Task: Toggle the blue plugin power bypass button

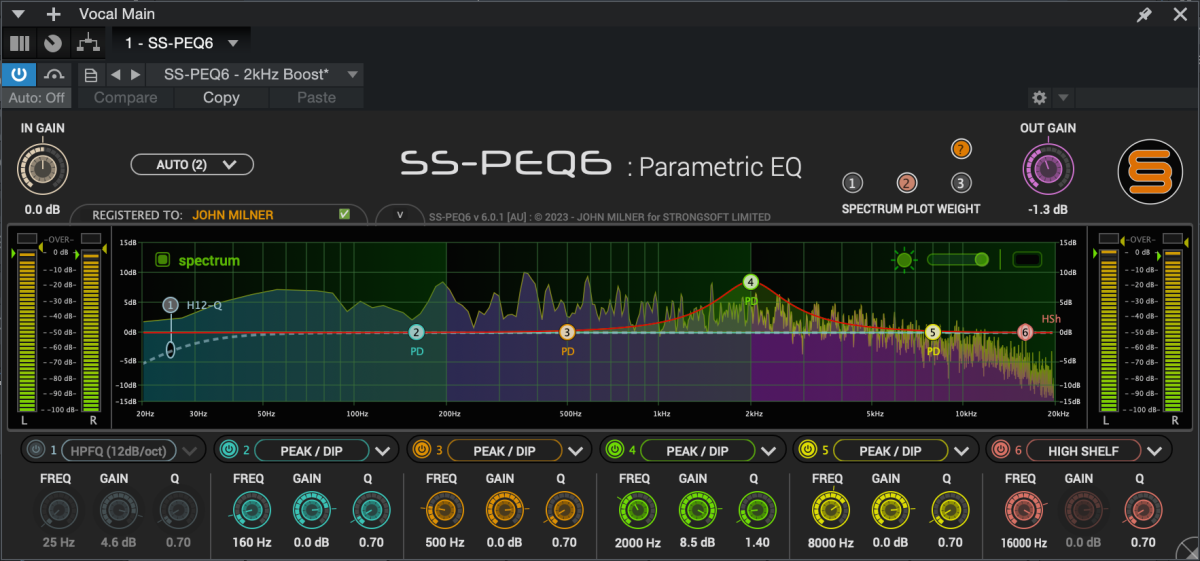Action: [x=19, y=75]
